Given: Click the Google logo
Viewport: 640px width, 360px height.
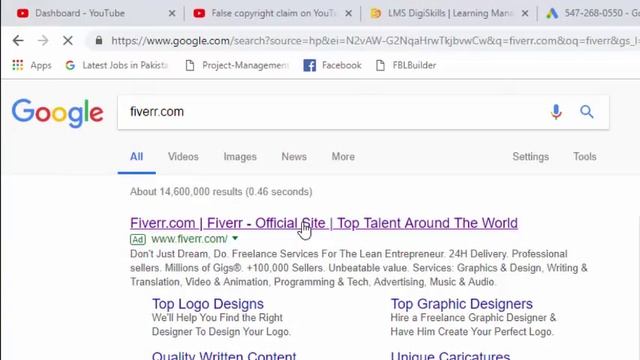Looking at the screenshot, I should pos(57,113).
